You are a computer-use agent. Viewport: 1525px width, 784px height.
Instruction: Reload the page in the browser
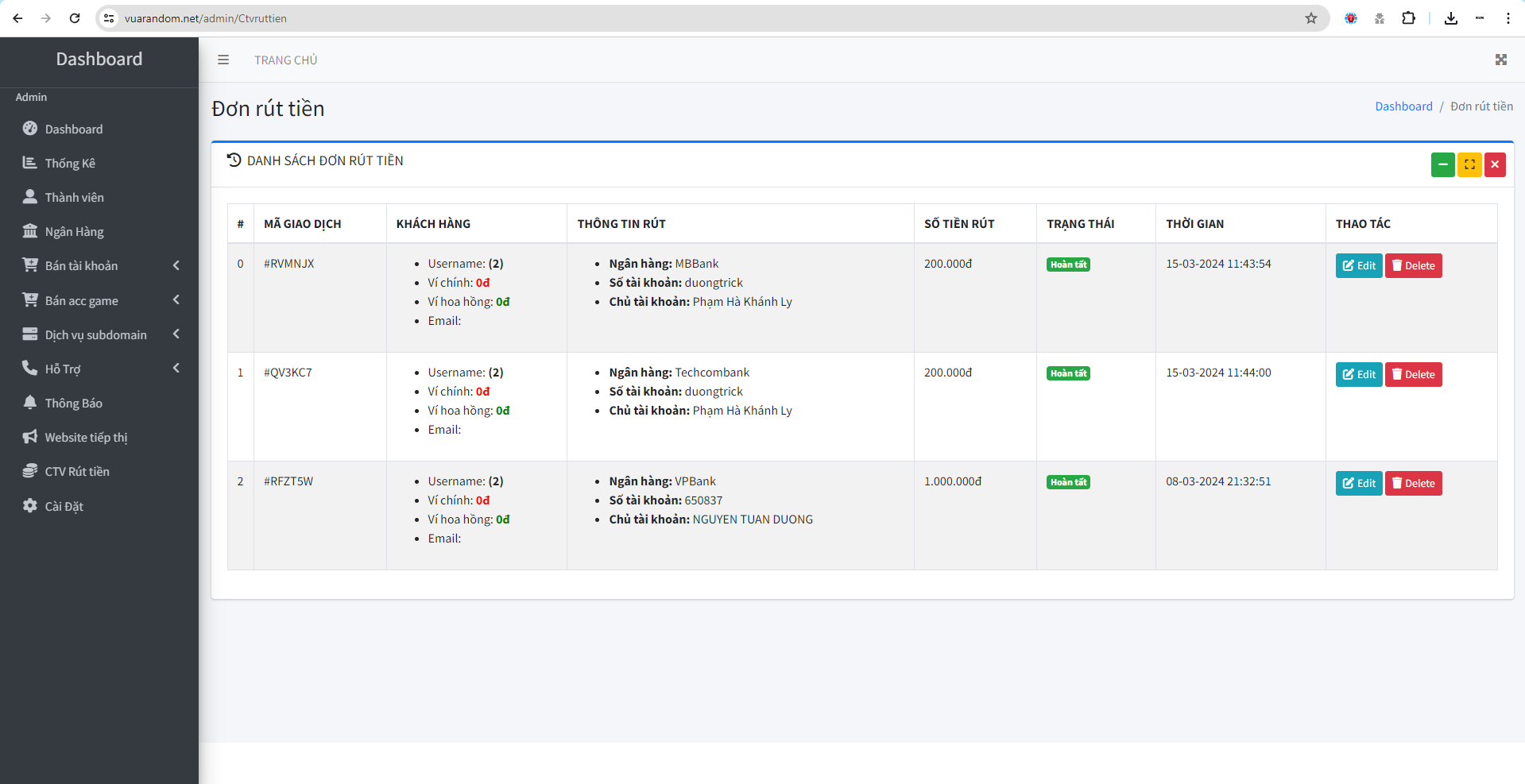pos(75,18)
